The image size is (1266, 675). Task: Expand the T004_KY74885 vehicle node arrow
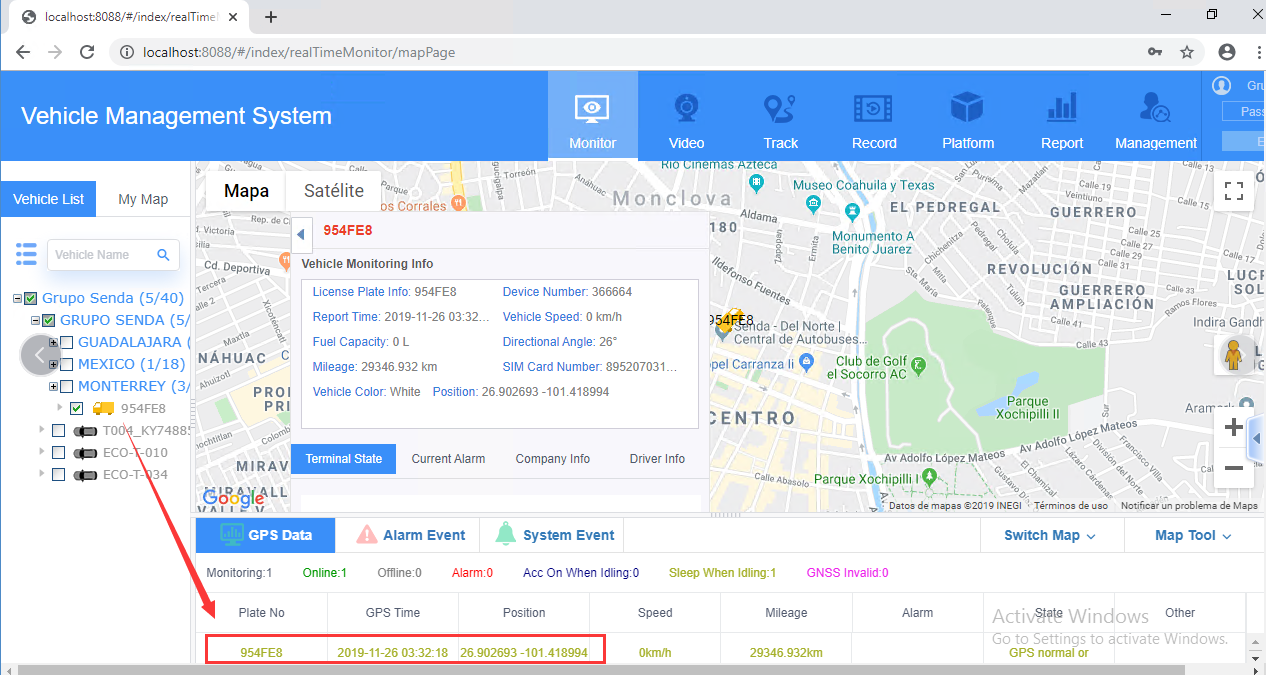point(42,431)
